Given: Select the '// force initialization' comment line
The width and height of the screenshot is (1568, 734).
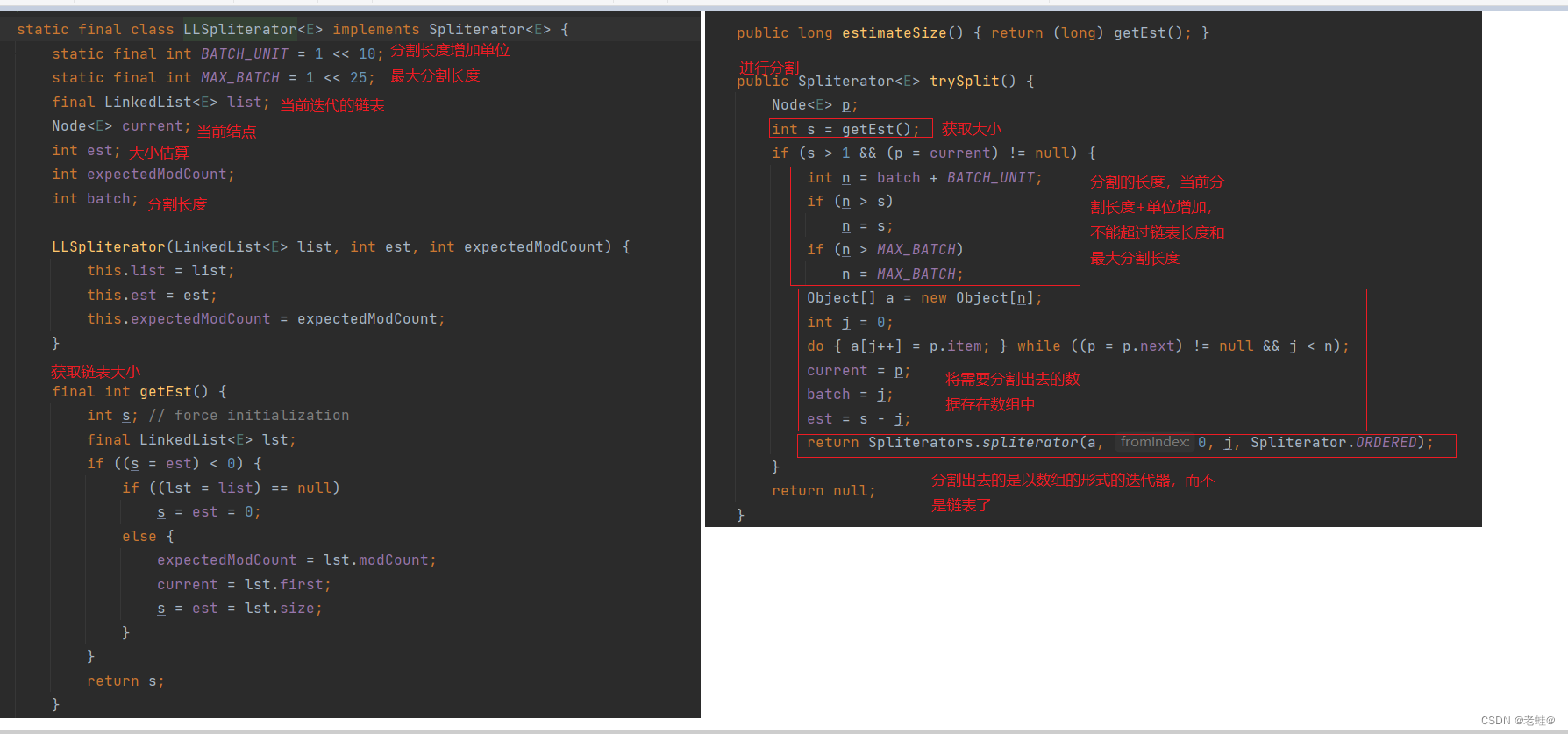Looking at the screenshot, I should [249, 416].
